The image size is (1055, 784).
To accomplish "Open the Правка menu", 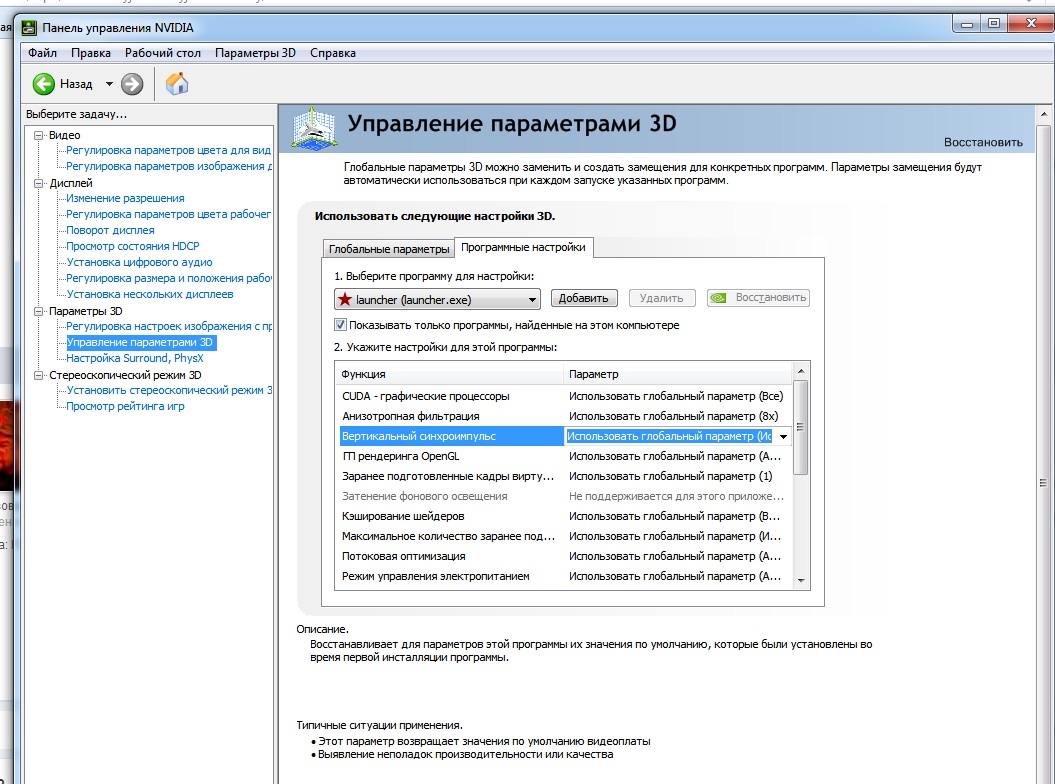I will [x=91, y=52].
